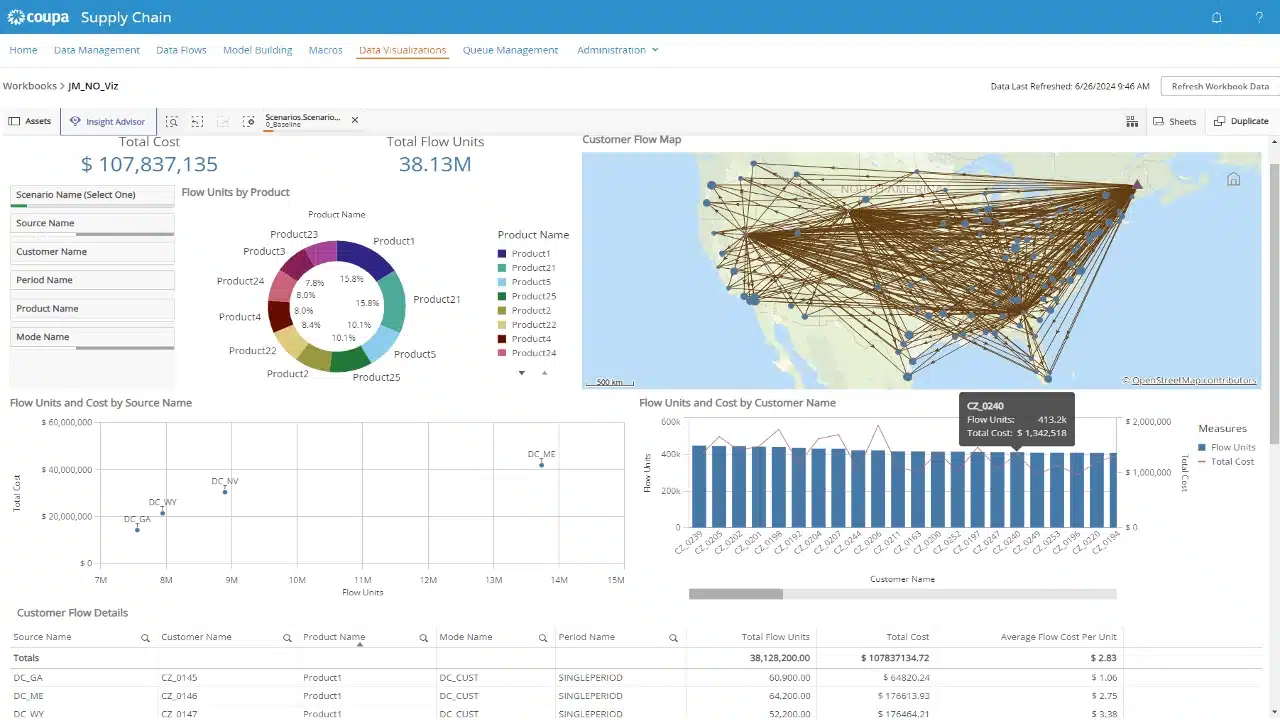
Task: Switch to Data Flows
Action: 181,49
